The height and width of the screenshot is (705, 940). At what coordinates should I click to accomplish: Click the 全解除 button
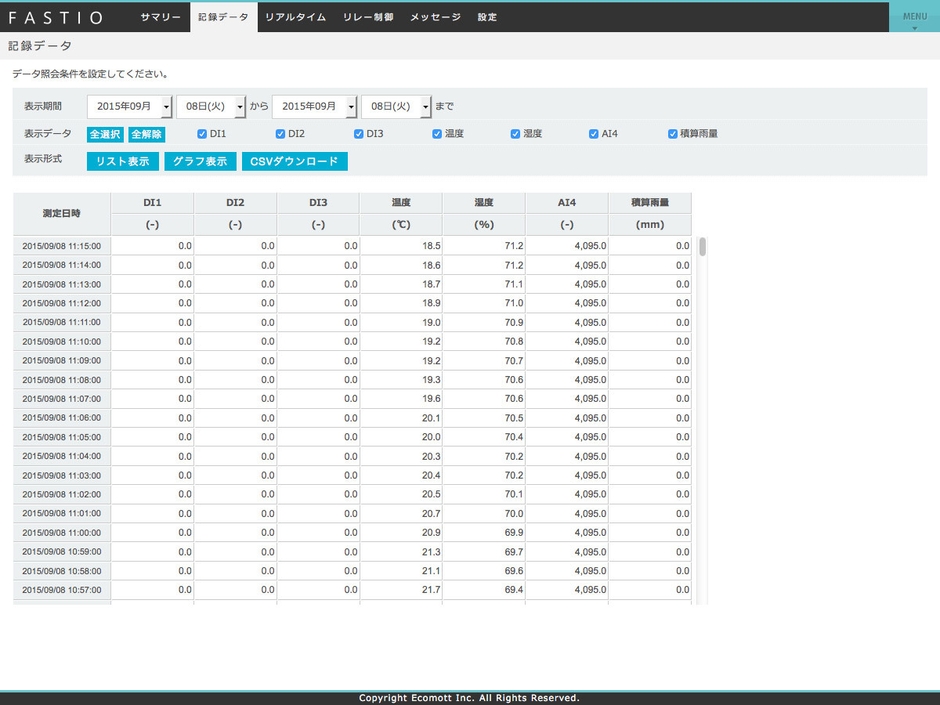[x=147, y=134]
